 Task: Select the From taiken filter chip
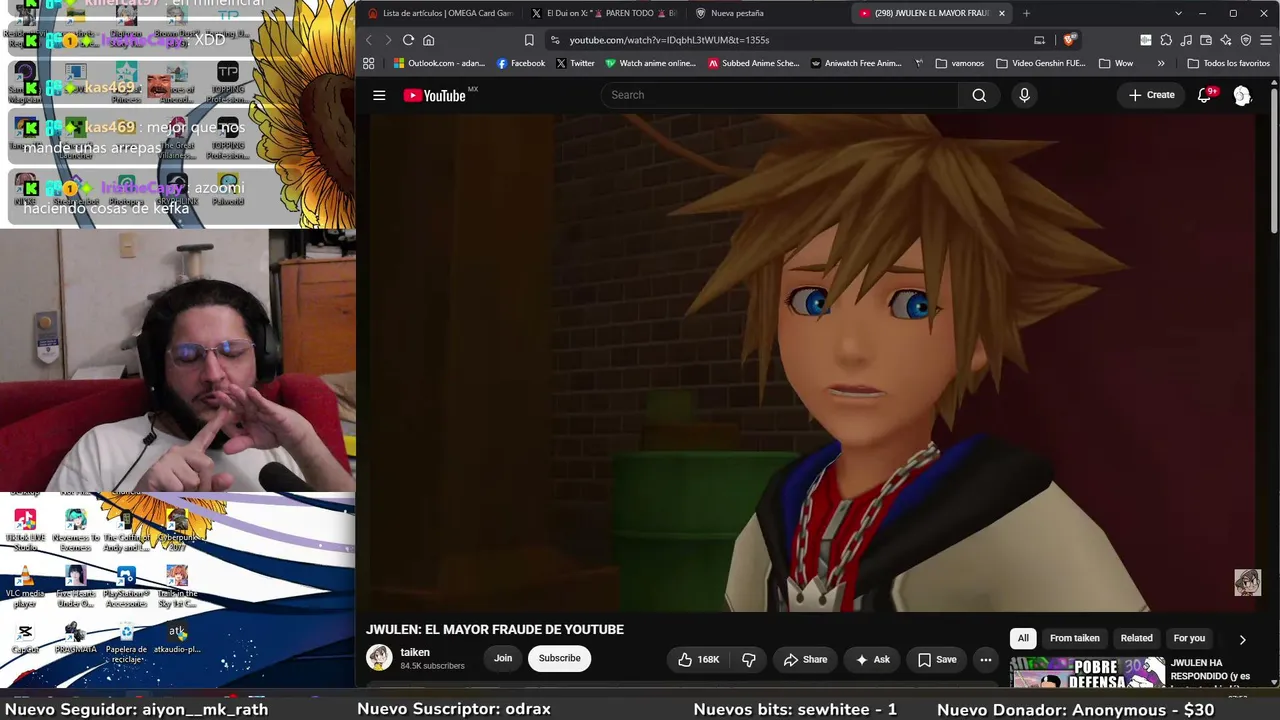click(1075, 638)
